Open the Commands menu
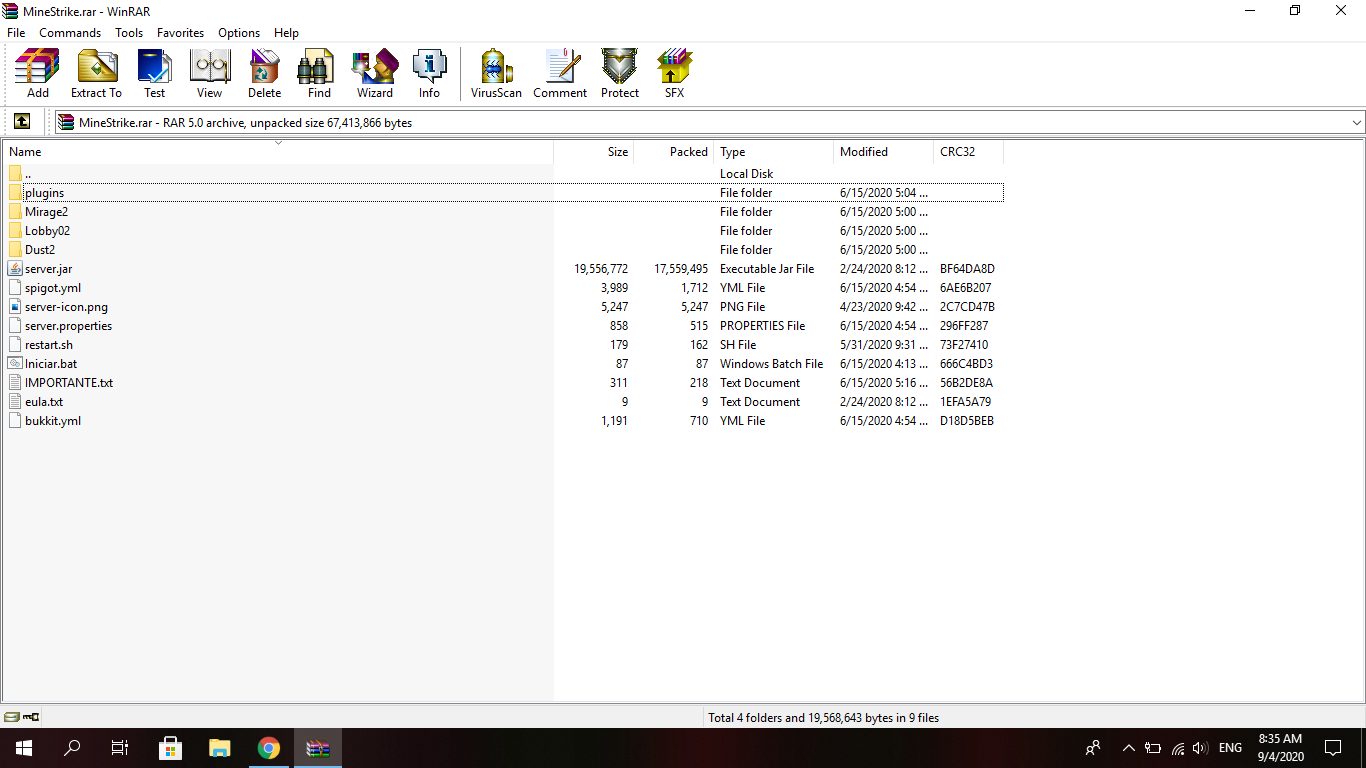 tap(70, 33)
